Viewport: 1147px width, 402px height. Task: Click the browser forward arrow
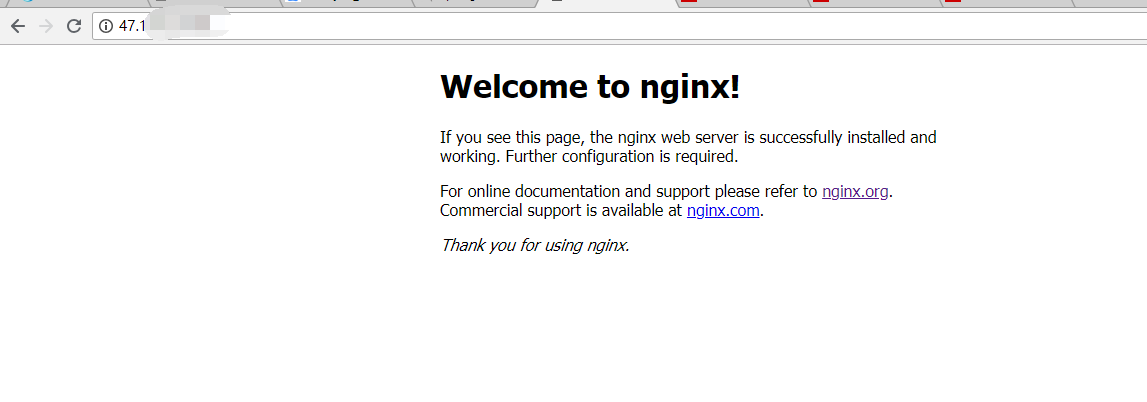pyautogui.click(x=45, y=26)
